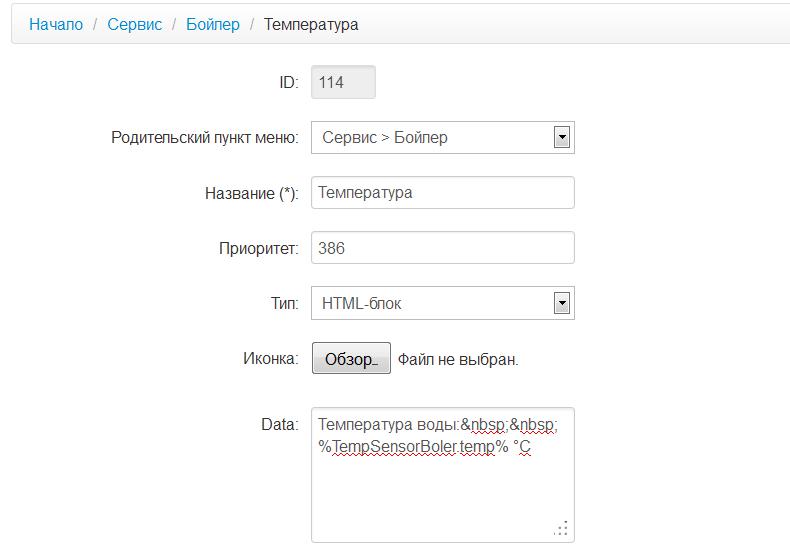Viewport: 790px width, 558px height.
Task: Click the Название (*) label
Action: point(251,193)
